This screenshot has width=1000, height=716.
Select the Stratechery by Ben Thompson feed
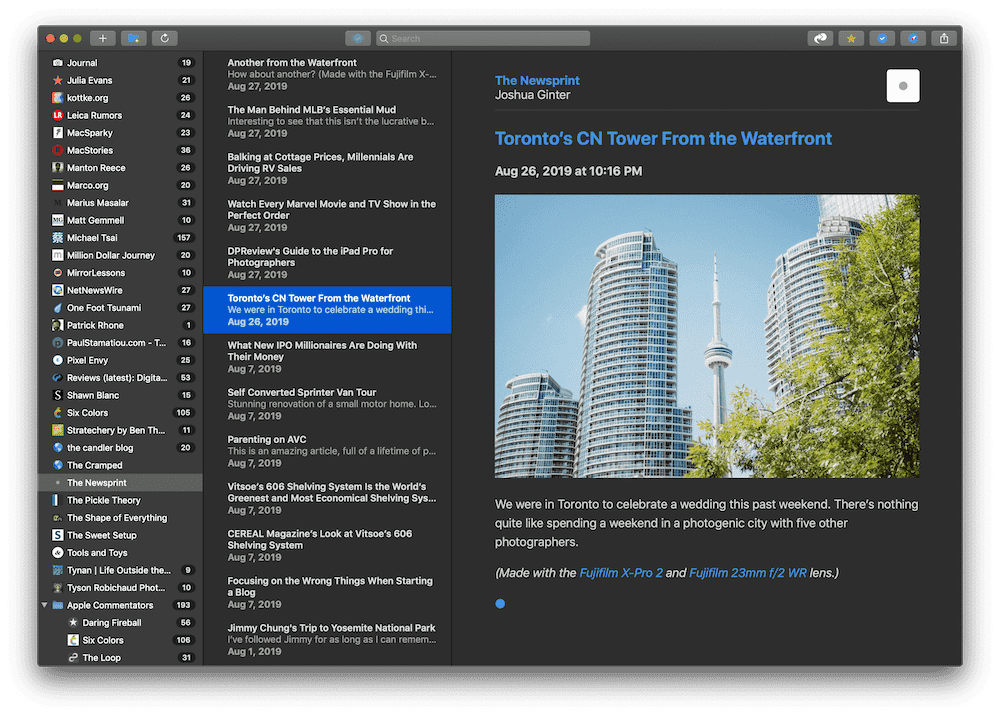tap(120, 430)
